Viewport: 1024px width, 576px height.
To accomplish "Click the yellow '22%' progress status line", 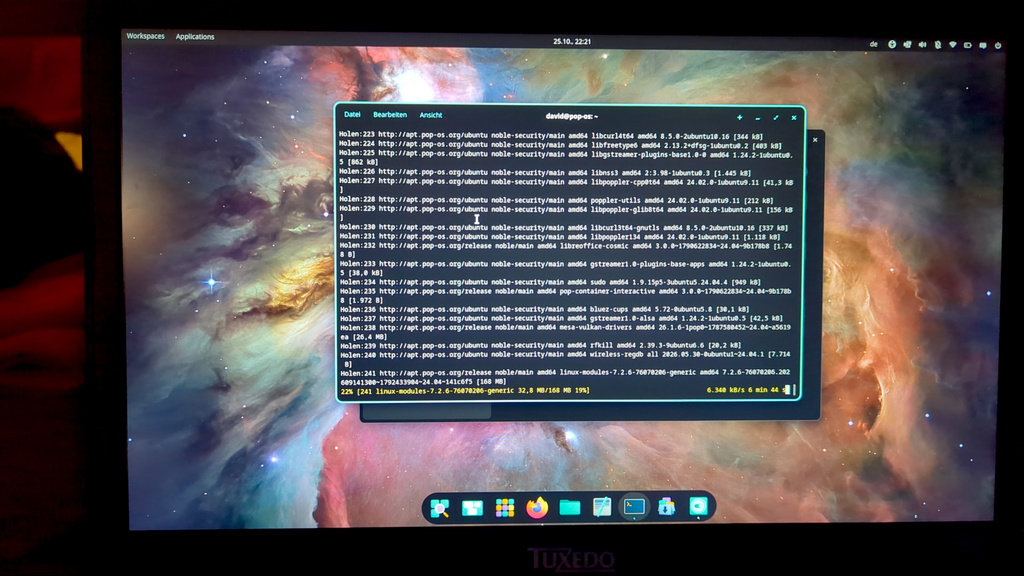I will tap(465, 391).
